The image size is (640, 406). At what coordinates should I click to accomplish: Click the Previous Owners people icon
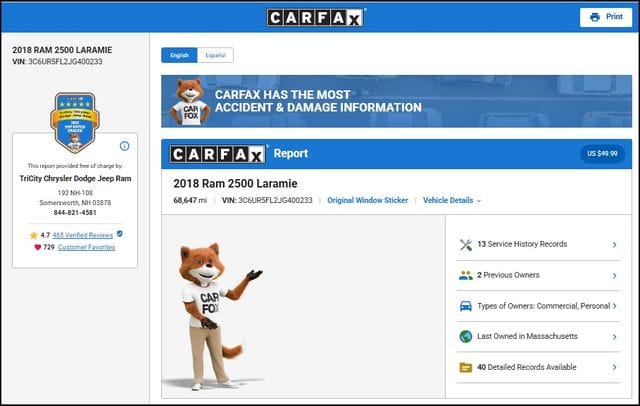click(x=466, y=275)
